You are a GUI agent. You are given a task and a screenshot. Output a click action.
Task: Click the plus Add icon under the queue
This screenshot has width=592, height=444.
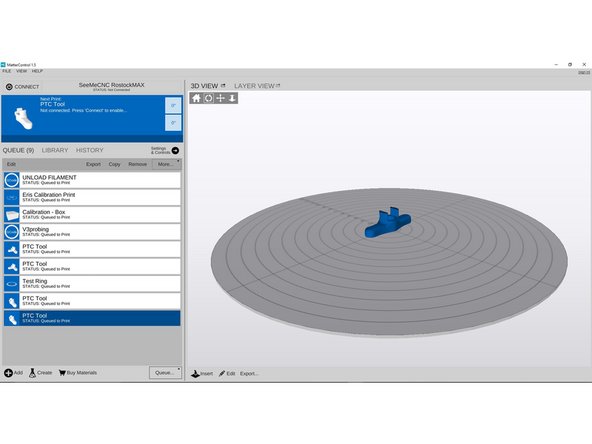pos(8,373)
